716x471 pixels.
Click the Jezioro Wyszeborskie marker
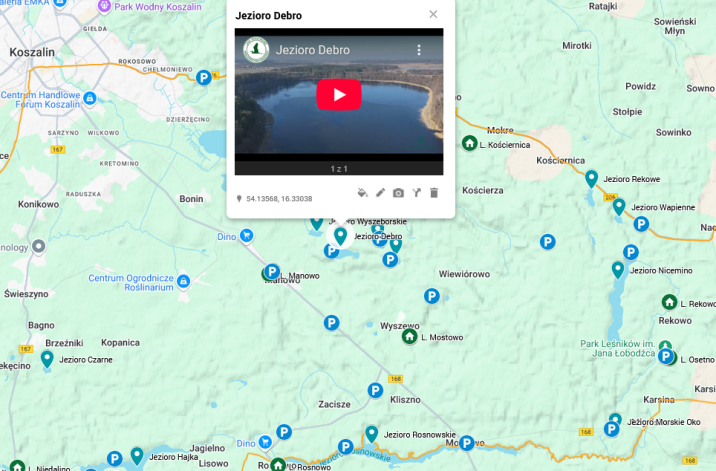(x=316, y=222)
